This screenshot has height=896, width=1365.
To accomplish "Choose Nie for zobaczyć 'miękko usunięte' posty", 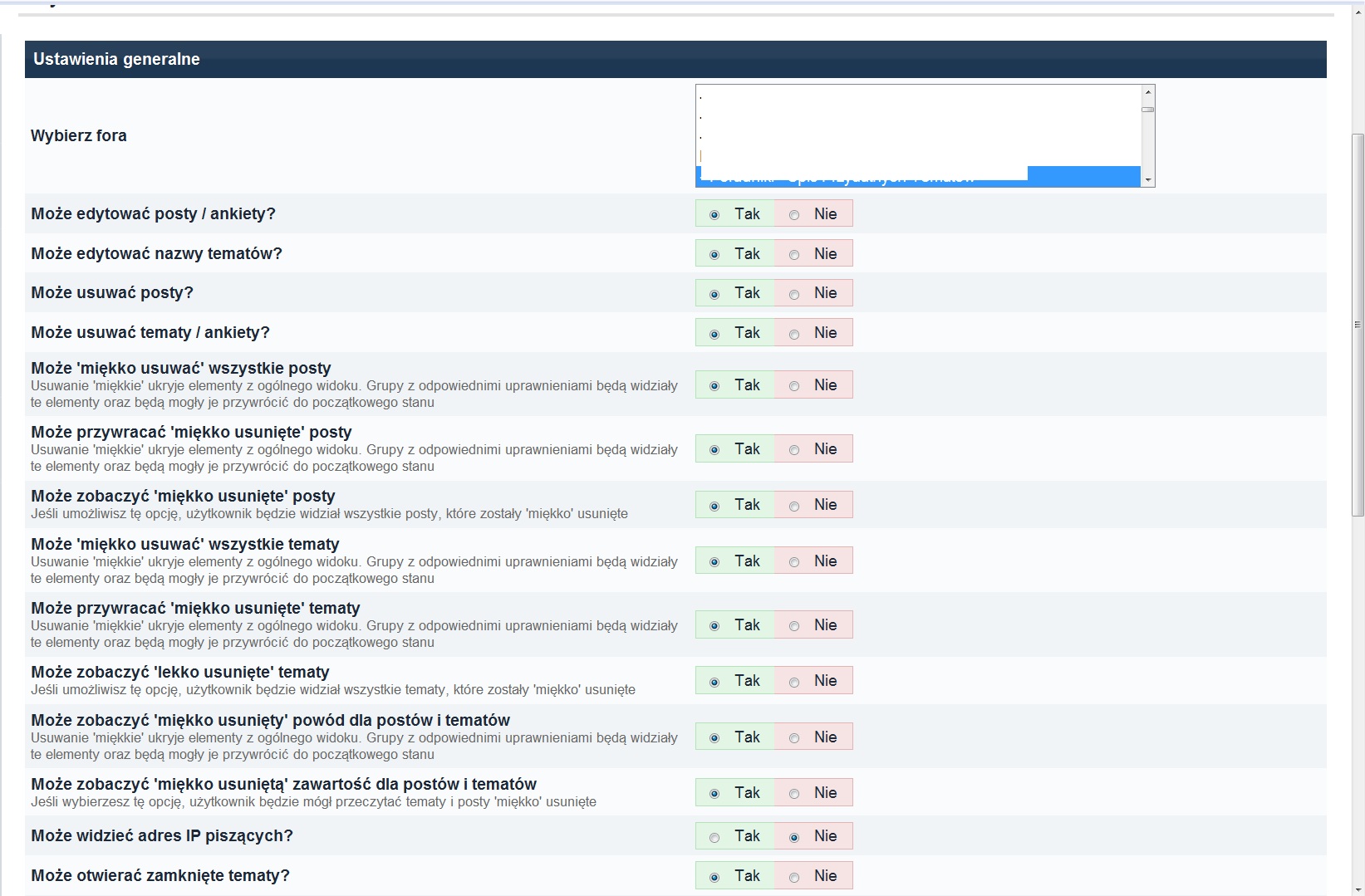I will click(794, 506).
